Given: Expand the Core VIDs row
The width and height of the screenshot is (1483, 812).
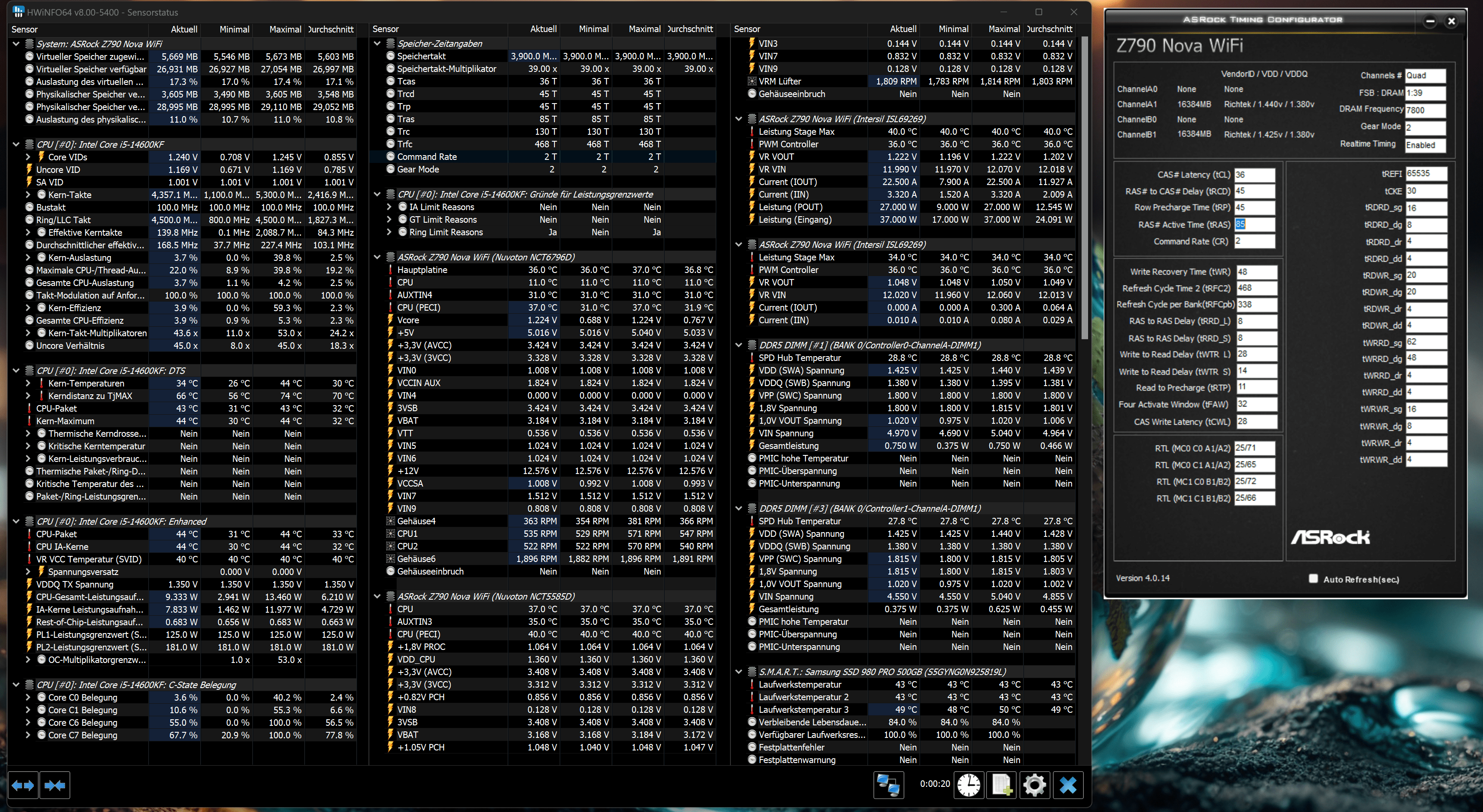Looking at the screenshot, I should tap(28, 156).
